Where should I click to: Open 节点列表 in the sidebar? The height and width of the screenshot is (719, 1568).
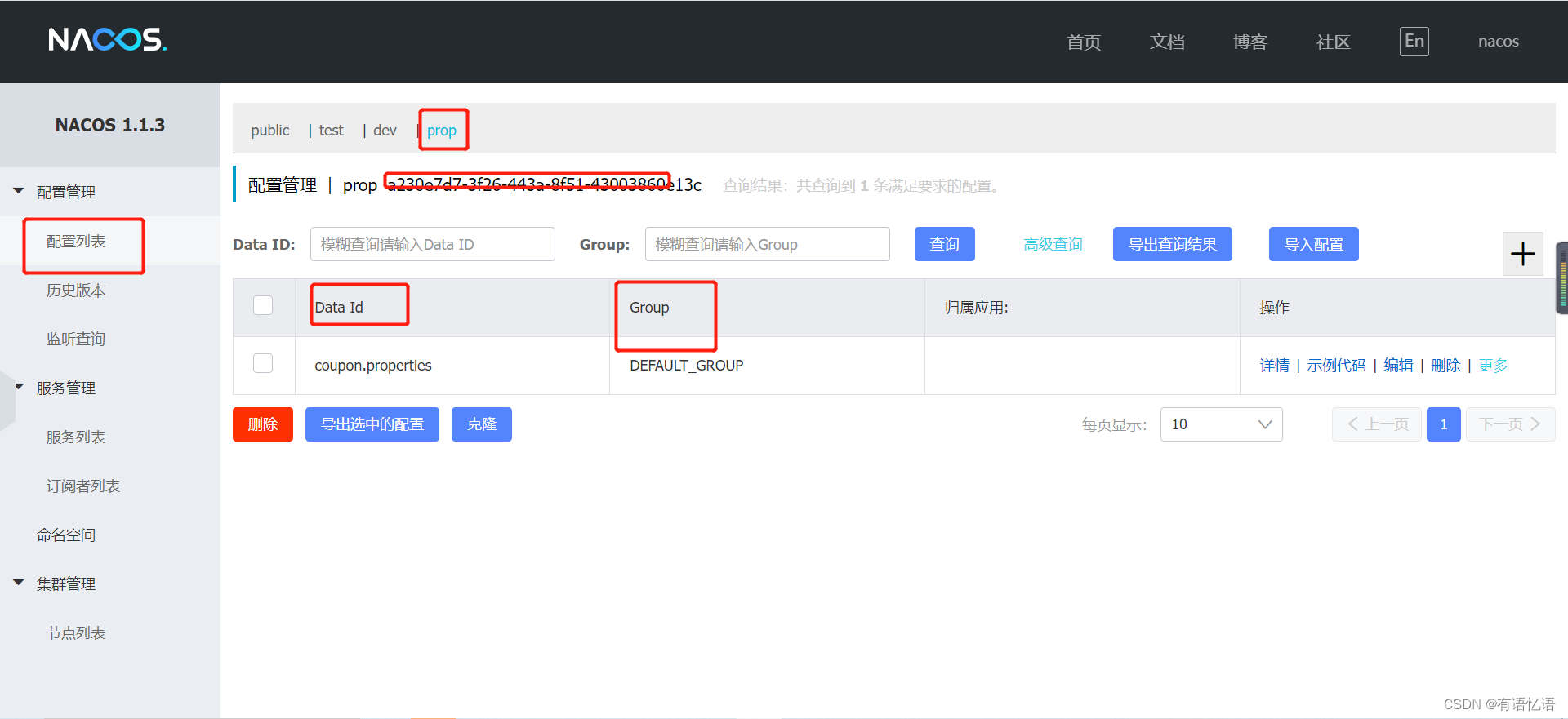pyautogui.click(x=76, y=633)
